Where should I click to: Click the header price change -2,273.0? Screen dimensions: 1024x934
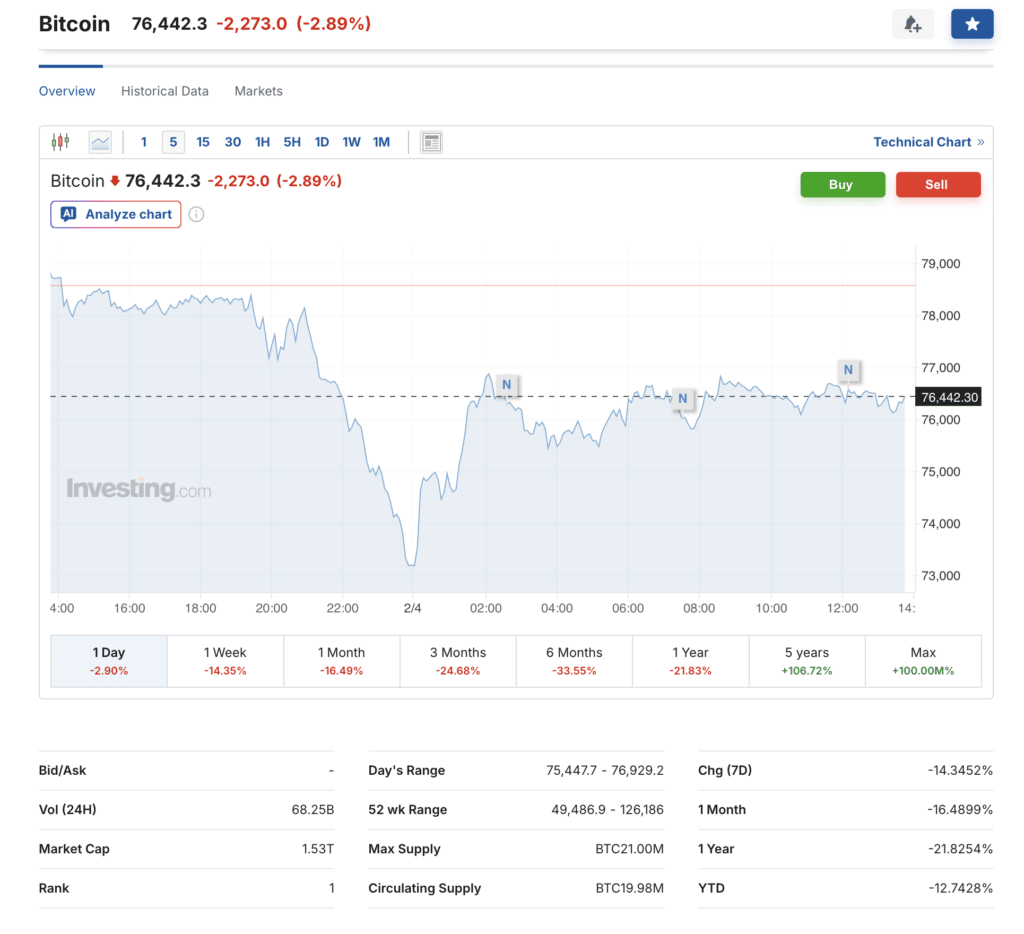pyautogui.click(x=251, y=24)
